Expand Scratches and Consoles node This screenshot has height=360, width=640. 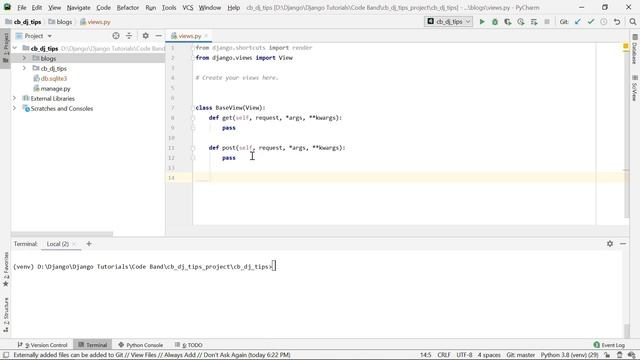click(15, 108)
